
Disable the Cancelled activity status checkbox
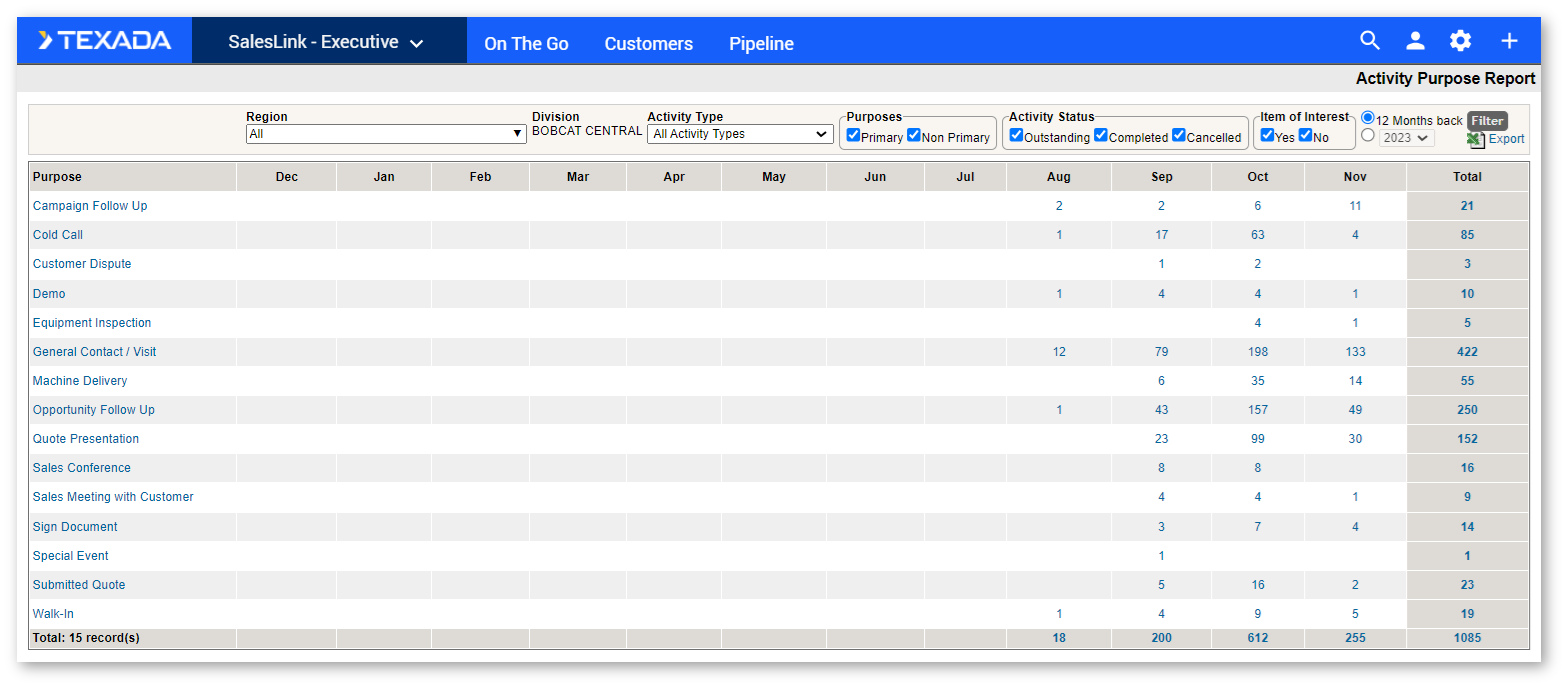coord(1179,136)
